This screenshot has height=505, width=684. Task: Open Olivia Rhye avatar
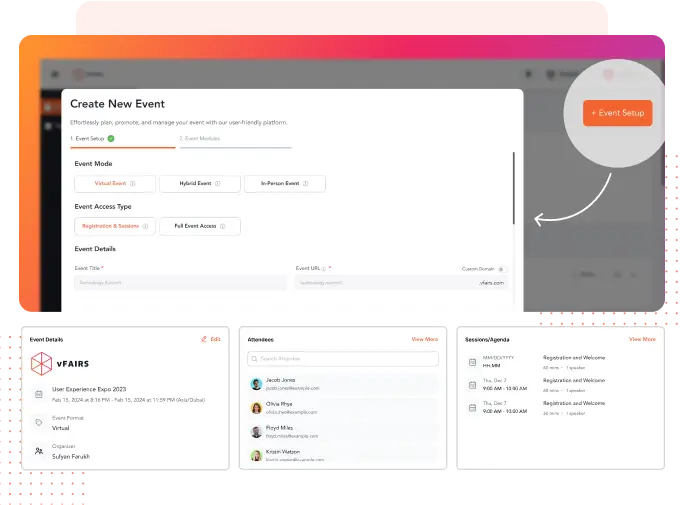[x=256, y=408]
